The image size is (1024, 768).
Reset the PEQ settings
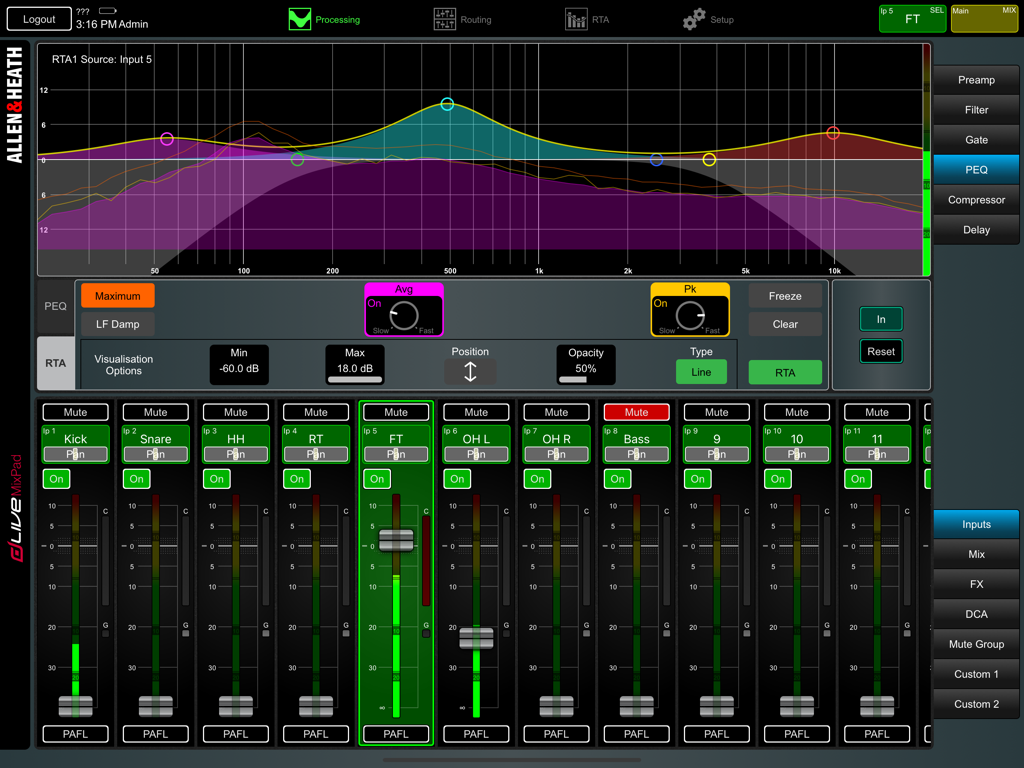click(881, 351)
